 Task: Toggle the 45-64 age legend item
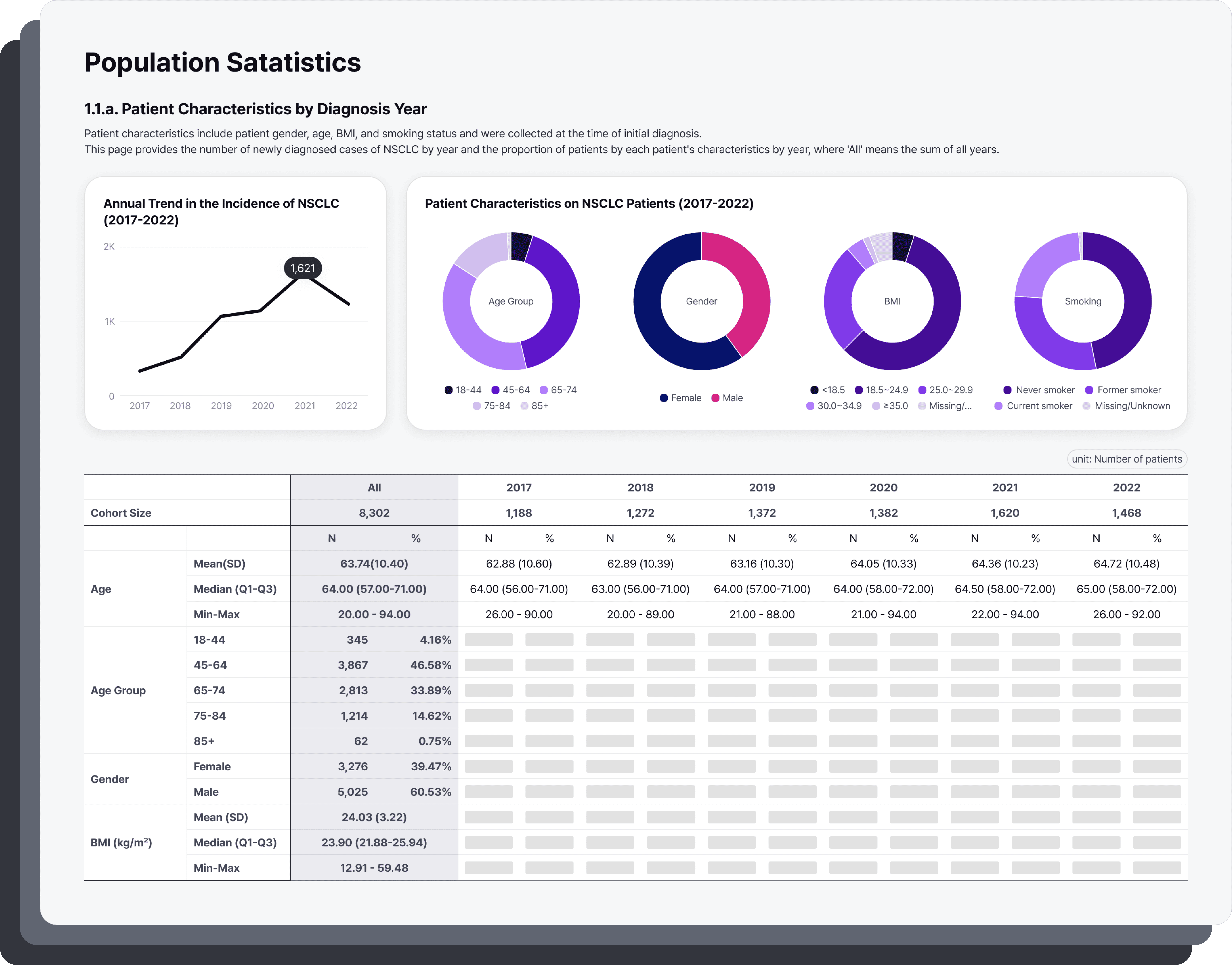510,390
